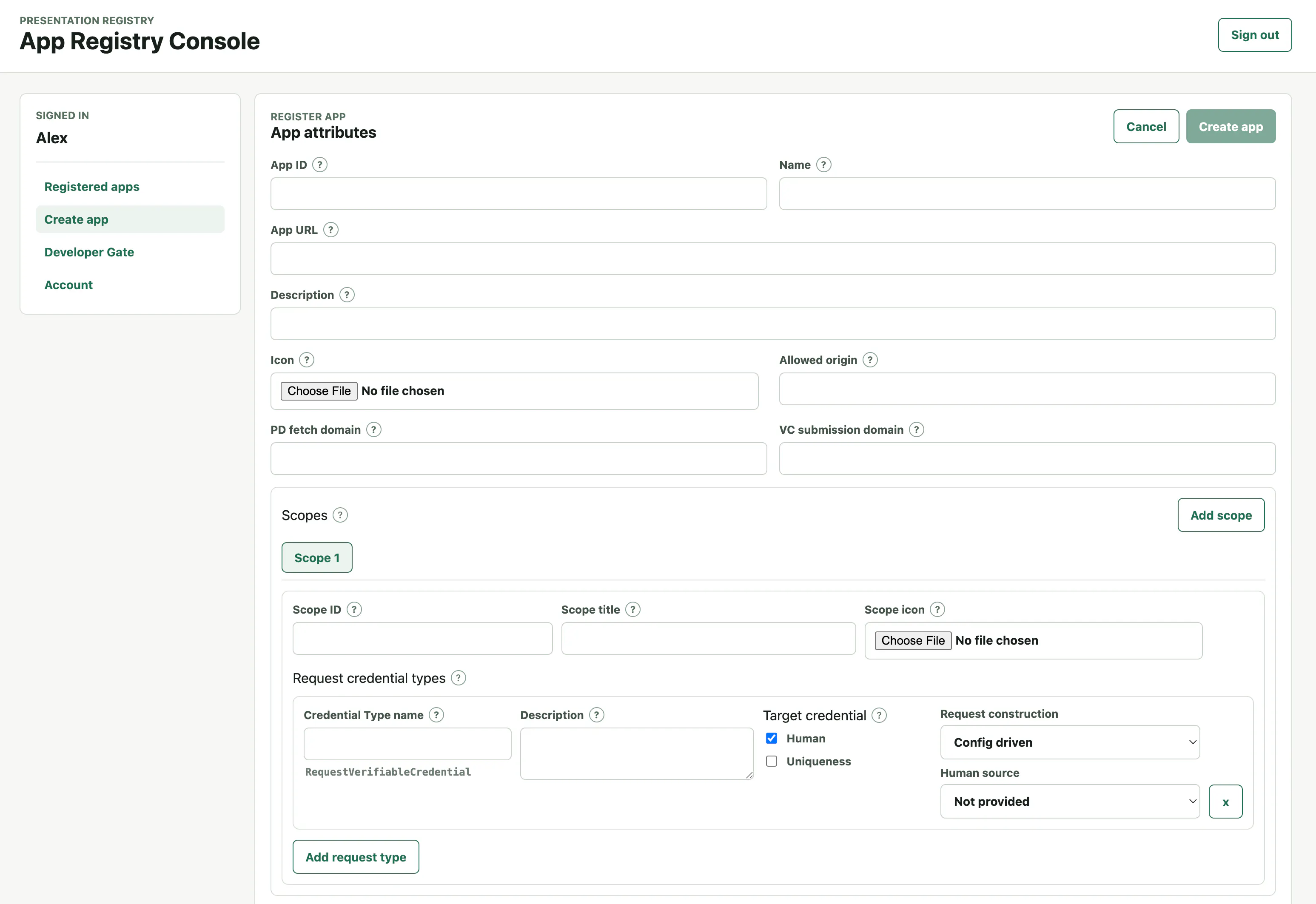Click the App Registry Console heading
Viewport: 1316px width, 904px height.
click(140, 41)
